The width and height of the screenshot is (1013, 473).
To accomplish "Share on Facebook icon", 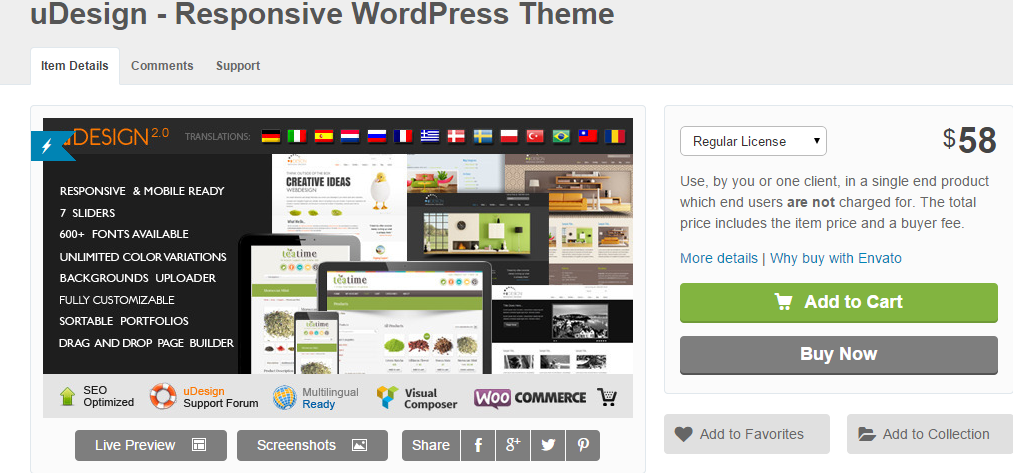I will point(479,445).
